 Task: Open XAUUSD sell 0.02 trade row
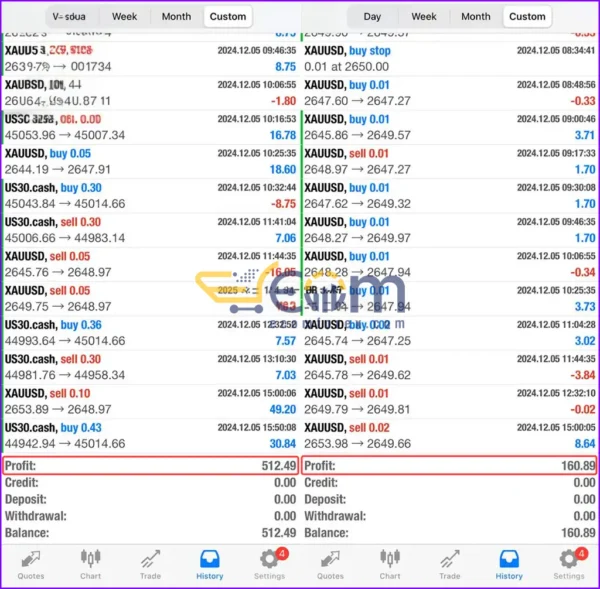(x=449, y=436)
